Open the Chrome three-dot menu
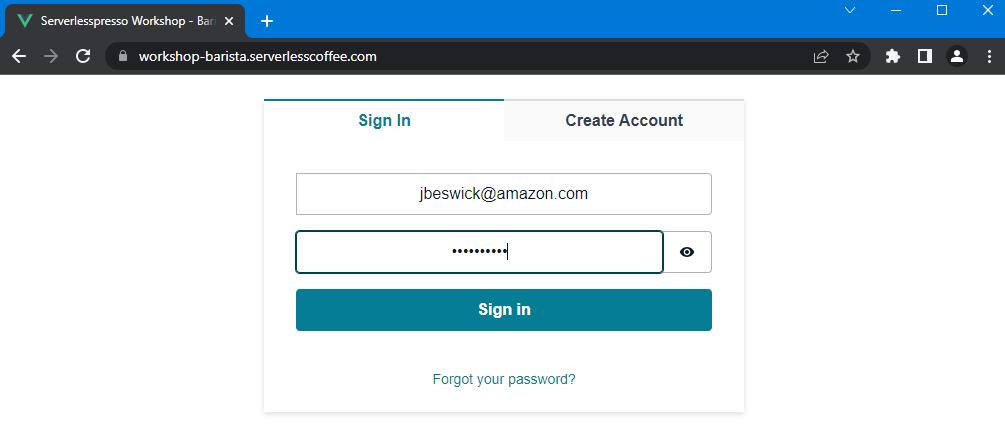This screenshot has height=446, width=1005. coord(989,56)
